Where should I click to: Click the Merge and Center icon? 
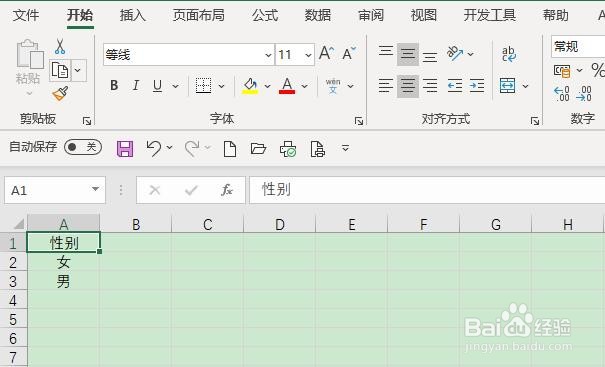tap(507, 85)
